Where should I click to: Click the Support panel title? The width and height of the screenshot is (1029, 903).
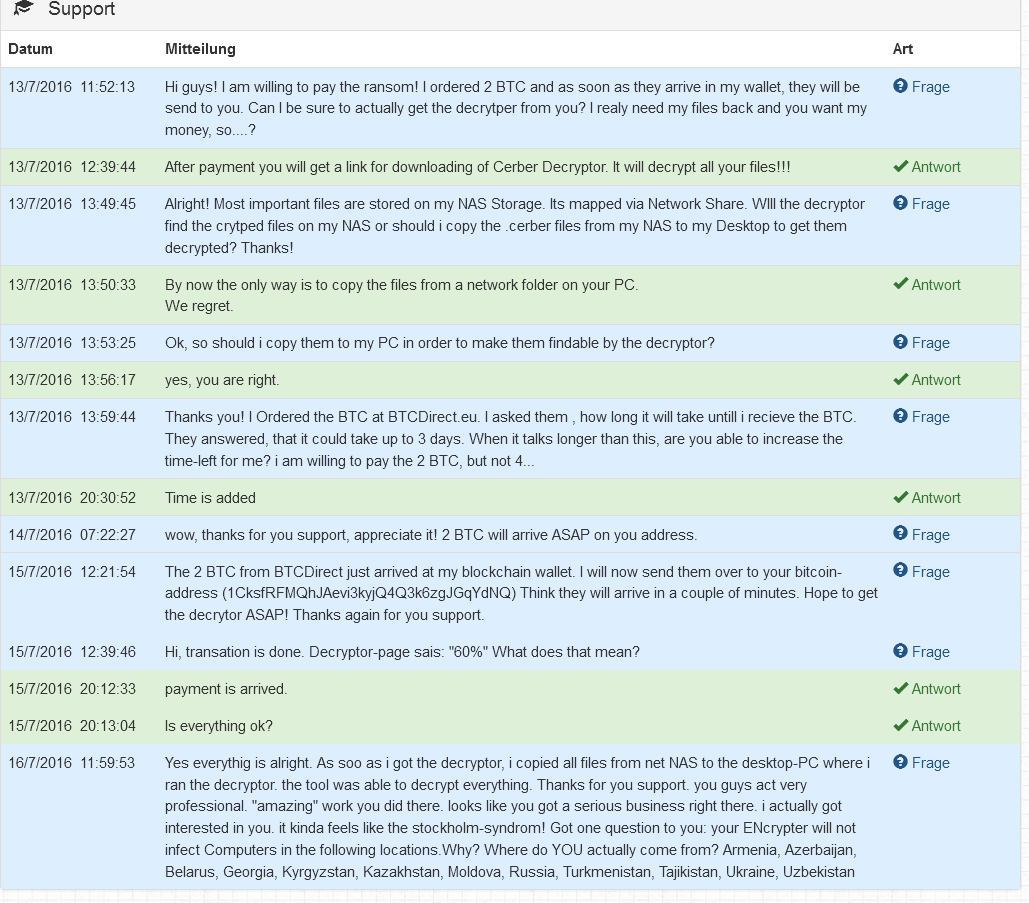[81, 9]
